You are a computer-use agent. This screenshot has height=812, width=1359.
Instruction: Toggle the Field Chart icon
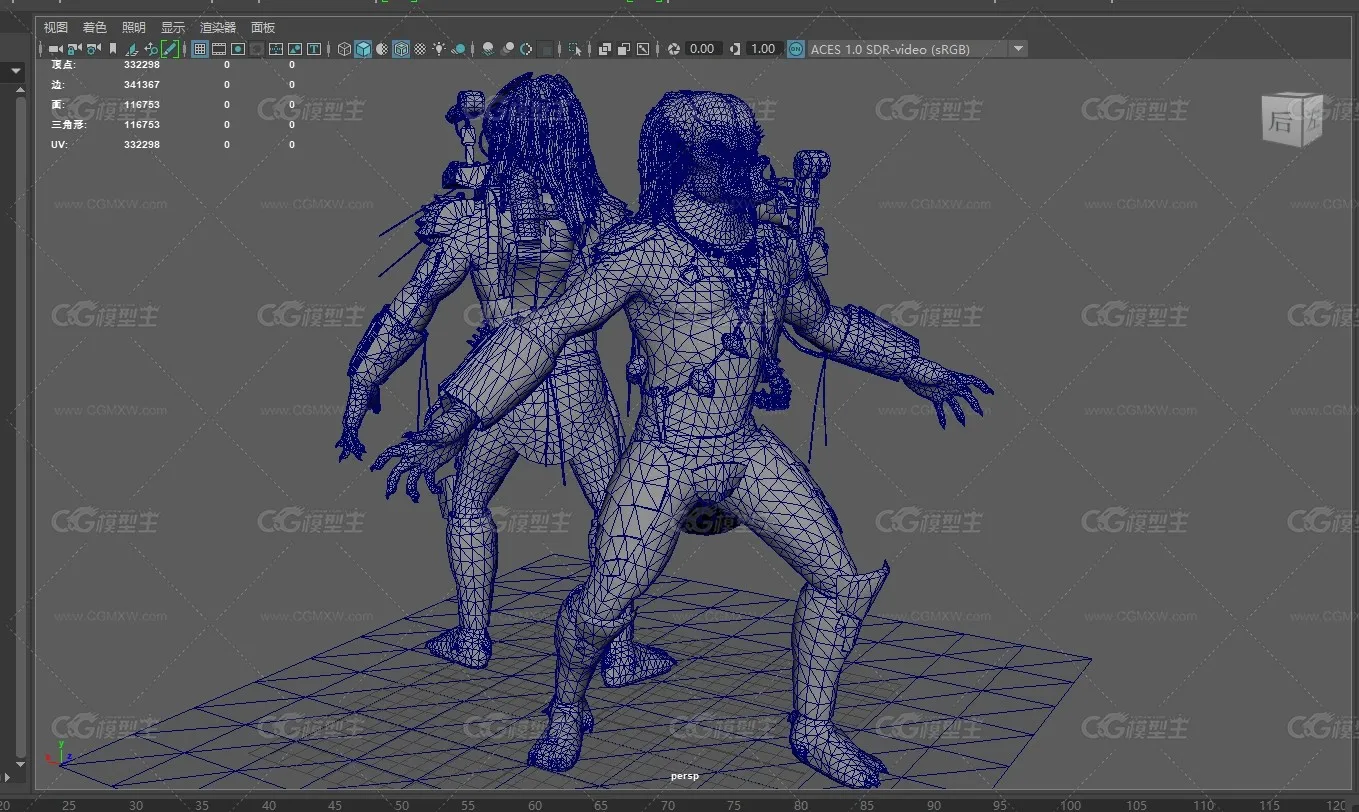click(x=276, y=49)
